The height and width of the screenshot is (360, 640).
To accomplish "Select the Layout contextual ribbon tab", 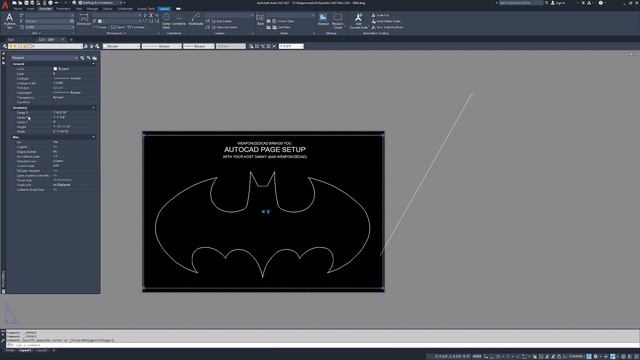I will click(164, 9).
